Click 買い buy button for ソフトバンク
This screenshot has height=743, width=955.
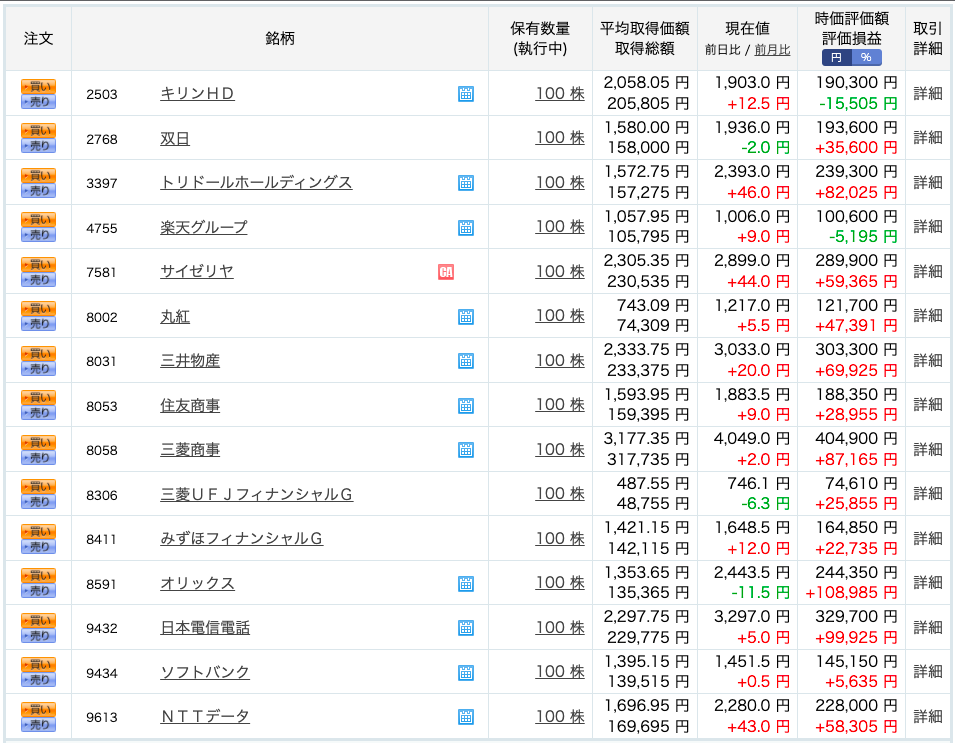pos(38,664)
